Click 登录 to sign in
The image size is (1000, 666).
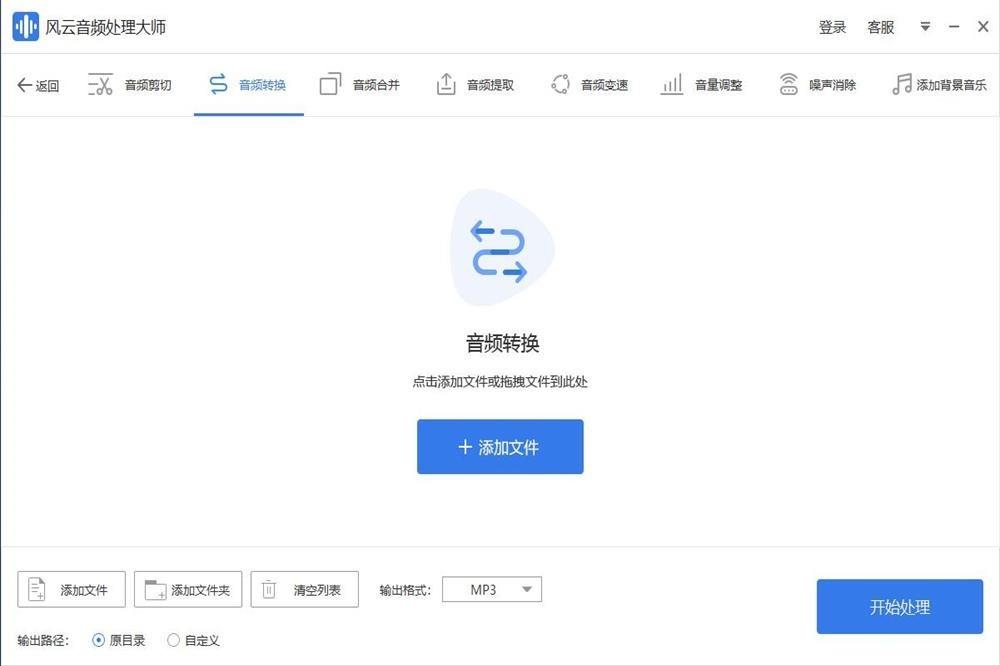(832, 27)
